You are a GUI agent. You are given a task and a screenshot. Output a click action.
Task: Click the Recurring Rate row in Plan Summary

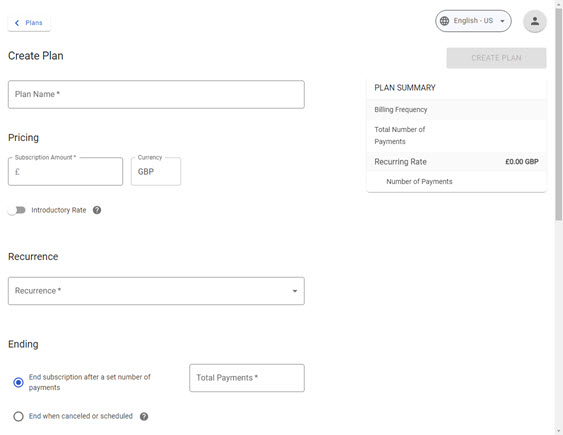click(456, 162)
